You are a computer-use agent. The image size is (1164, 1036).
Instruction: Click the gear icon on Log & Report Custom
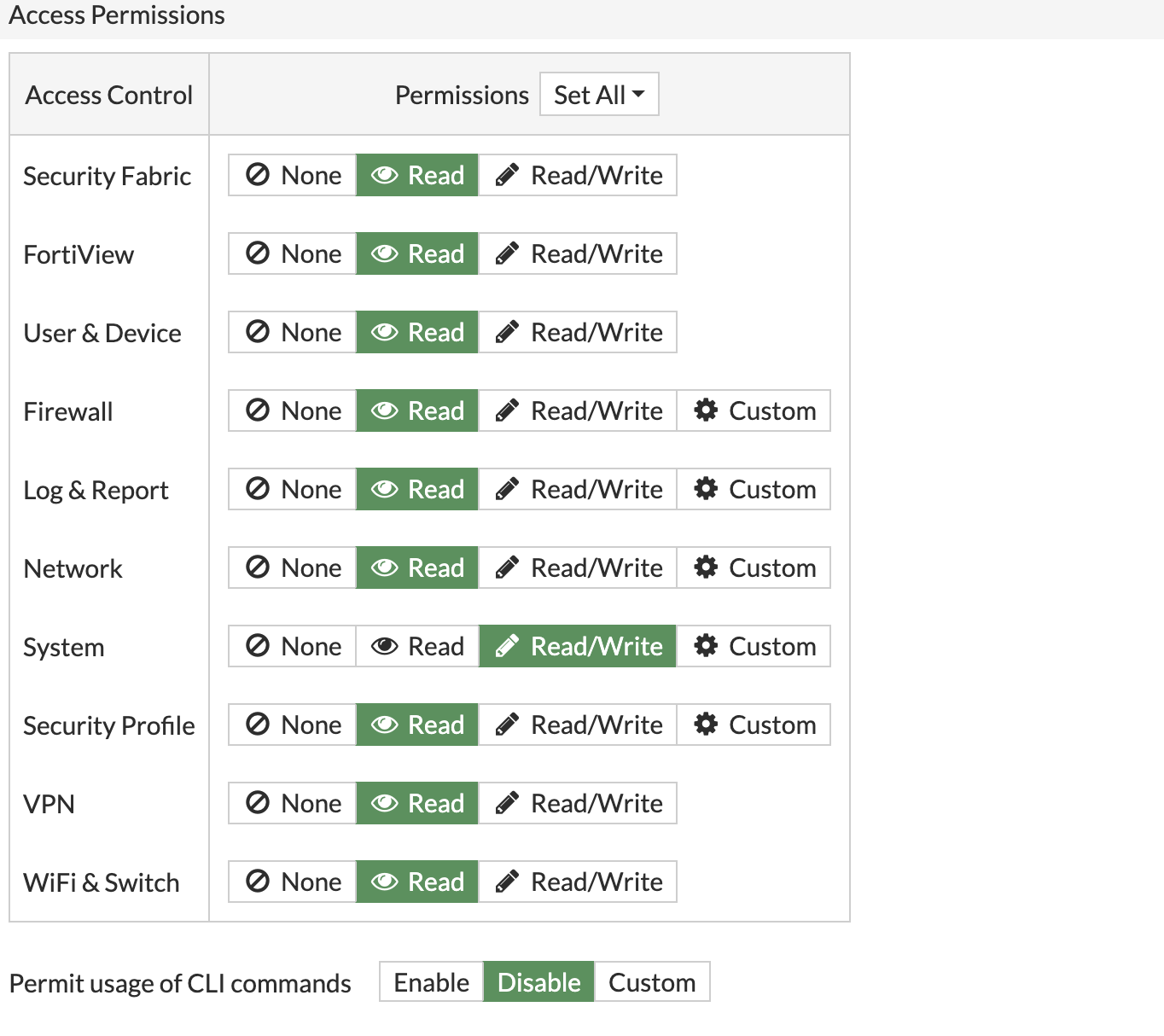pyautogui.click(x=707, y=489)
